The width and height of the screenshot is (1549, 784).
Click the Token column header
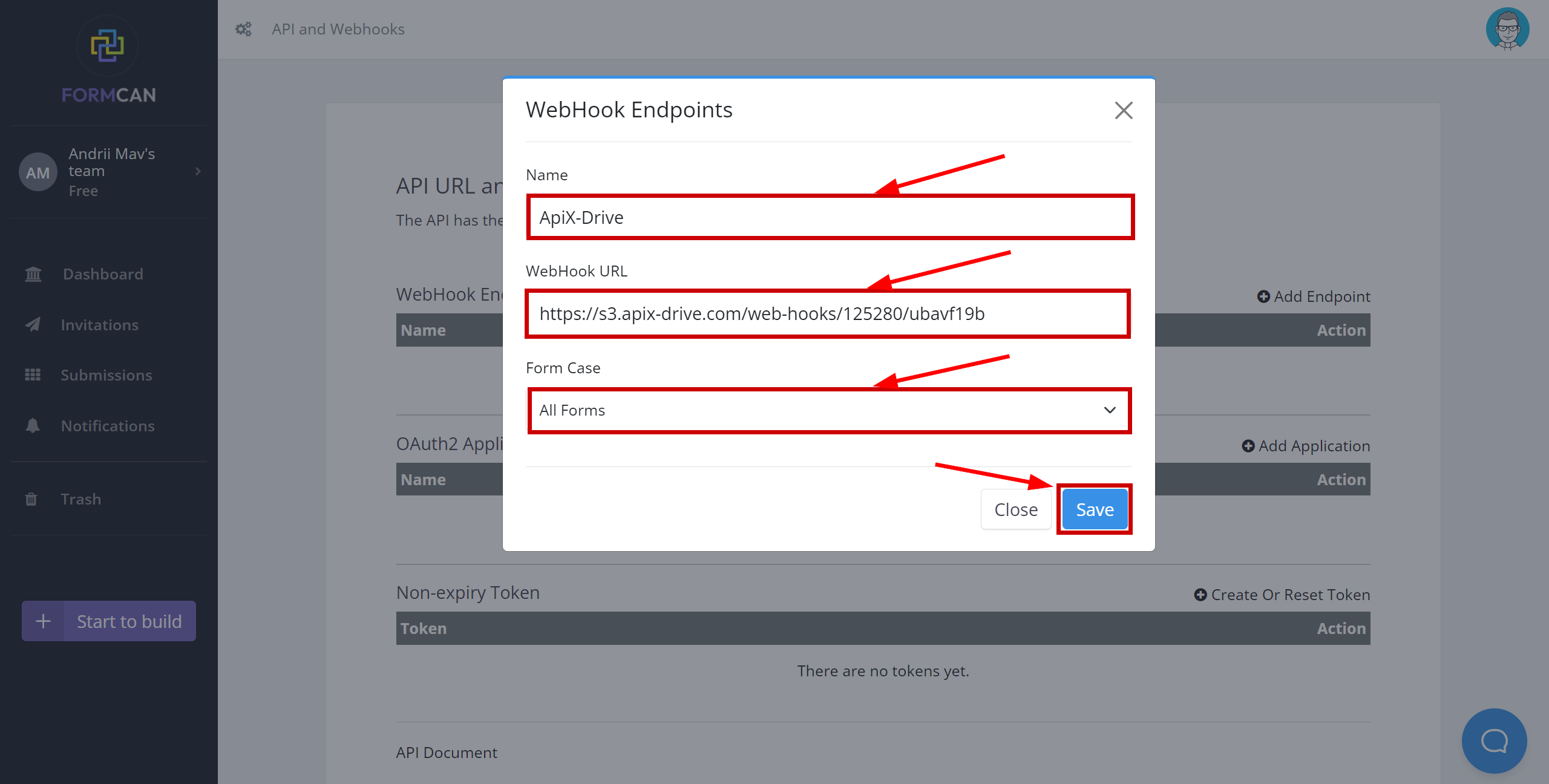(424, 629)
